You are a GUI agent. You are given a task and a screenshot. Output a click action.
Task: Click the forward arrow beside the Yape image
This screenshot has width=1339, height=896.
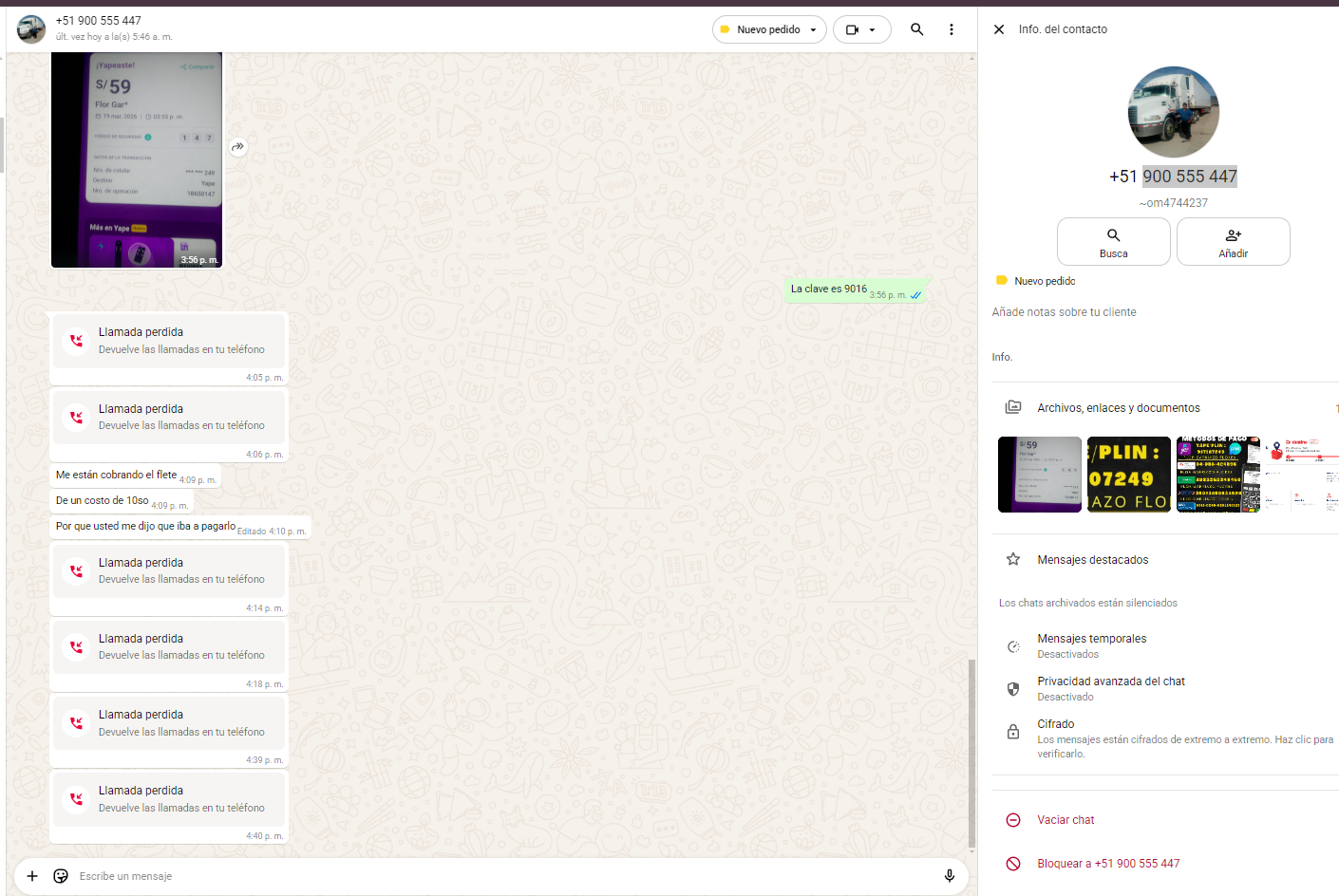(x=237, y=146)
